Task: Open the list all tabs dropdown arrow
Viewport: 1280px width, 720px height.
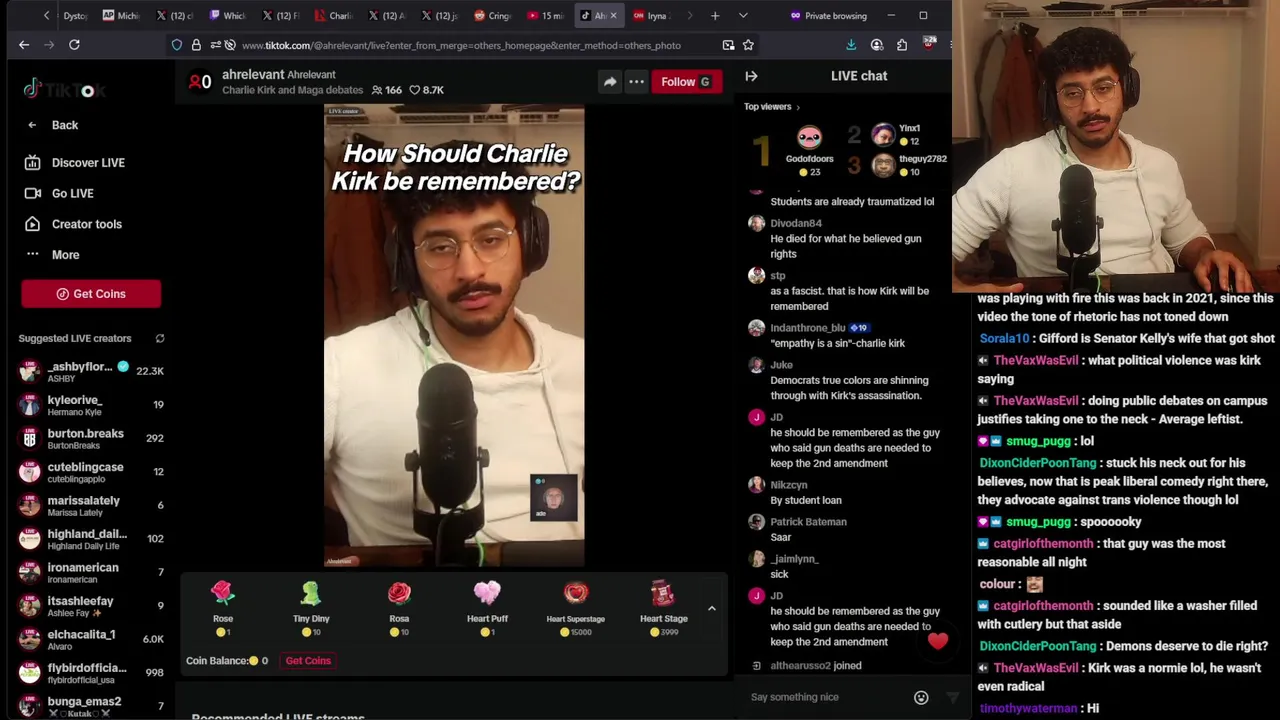Action: (x=743, y=16)
